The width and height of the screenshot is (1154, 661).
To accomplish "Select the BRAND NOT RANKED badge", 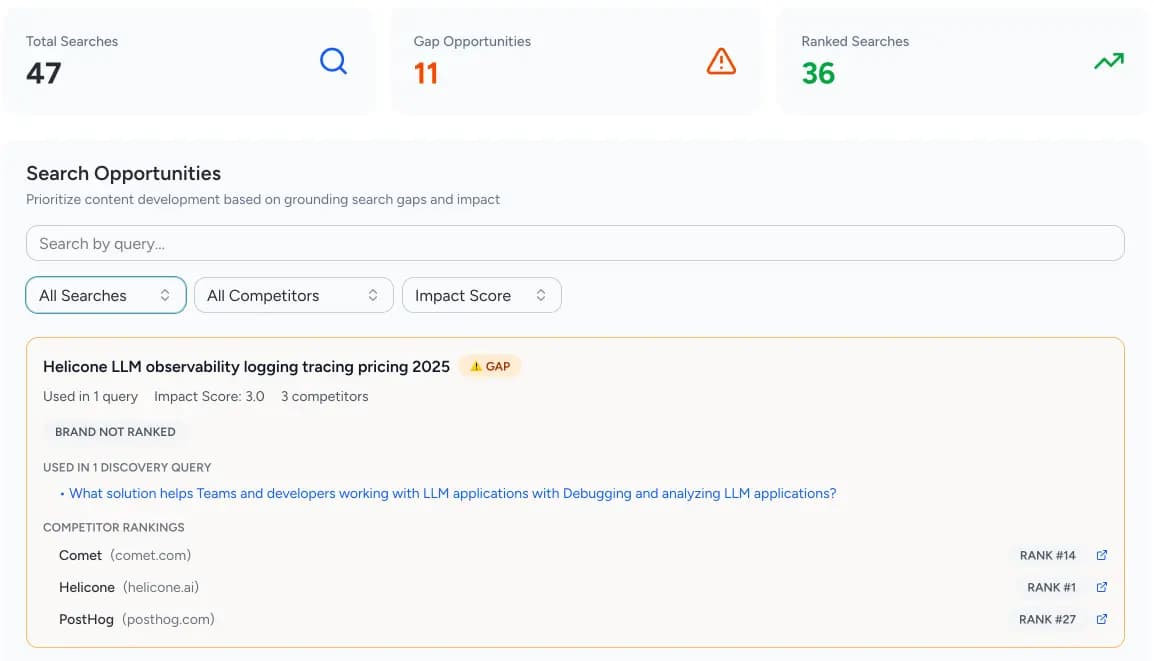I will tap(115, 431).
